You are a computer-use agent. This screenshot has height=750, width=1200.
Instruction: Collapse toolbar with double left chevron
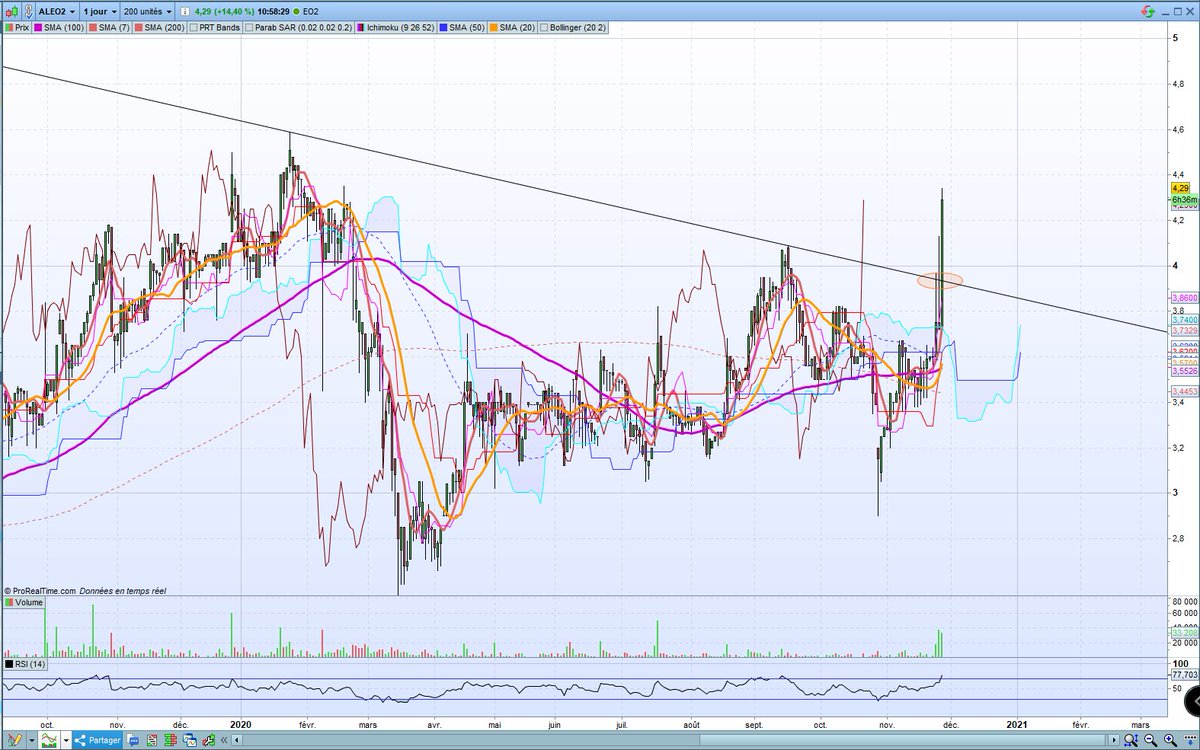tap(224, 740)
